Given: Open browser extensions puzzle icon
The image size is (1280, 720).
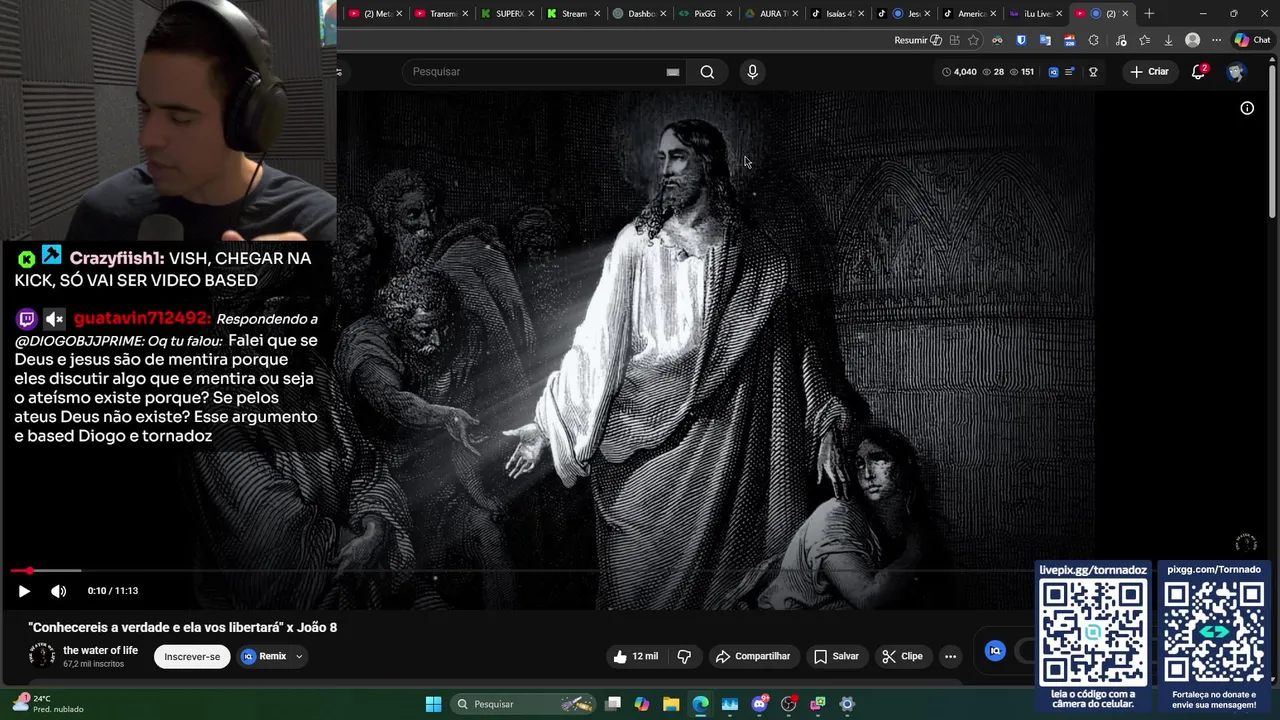Looking at the screenshot, I should [1093, 40].
